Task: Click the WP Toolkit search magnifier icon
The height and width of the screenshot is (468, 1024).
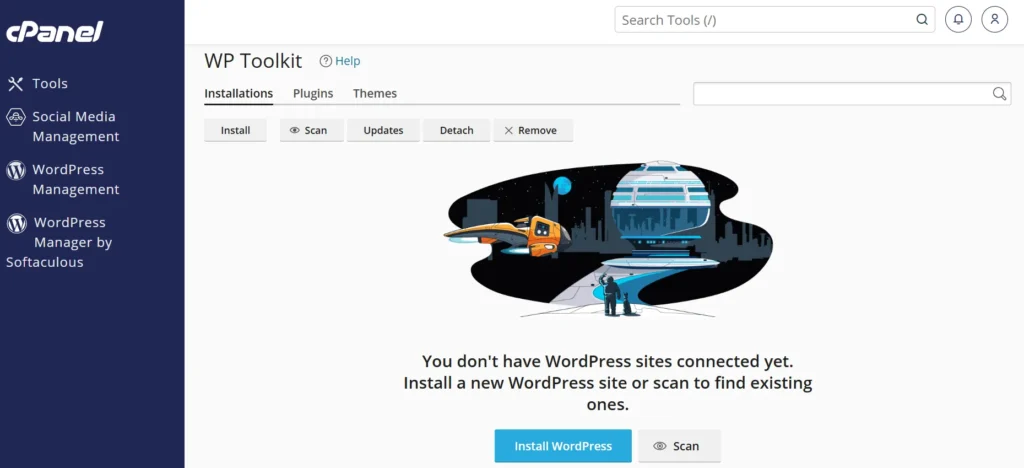Action: coord(999,93)
